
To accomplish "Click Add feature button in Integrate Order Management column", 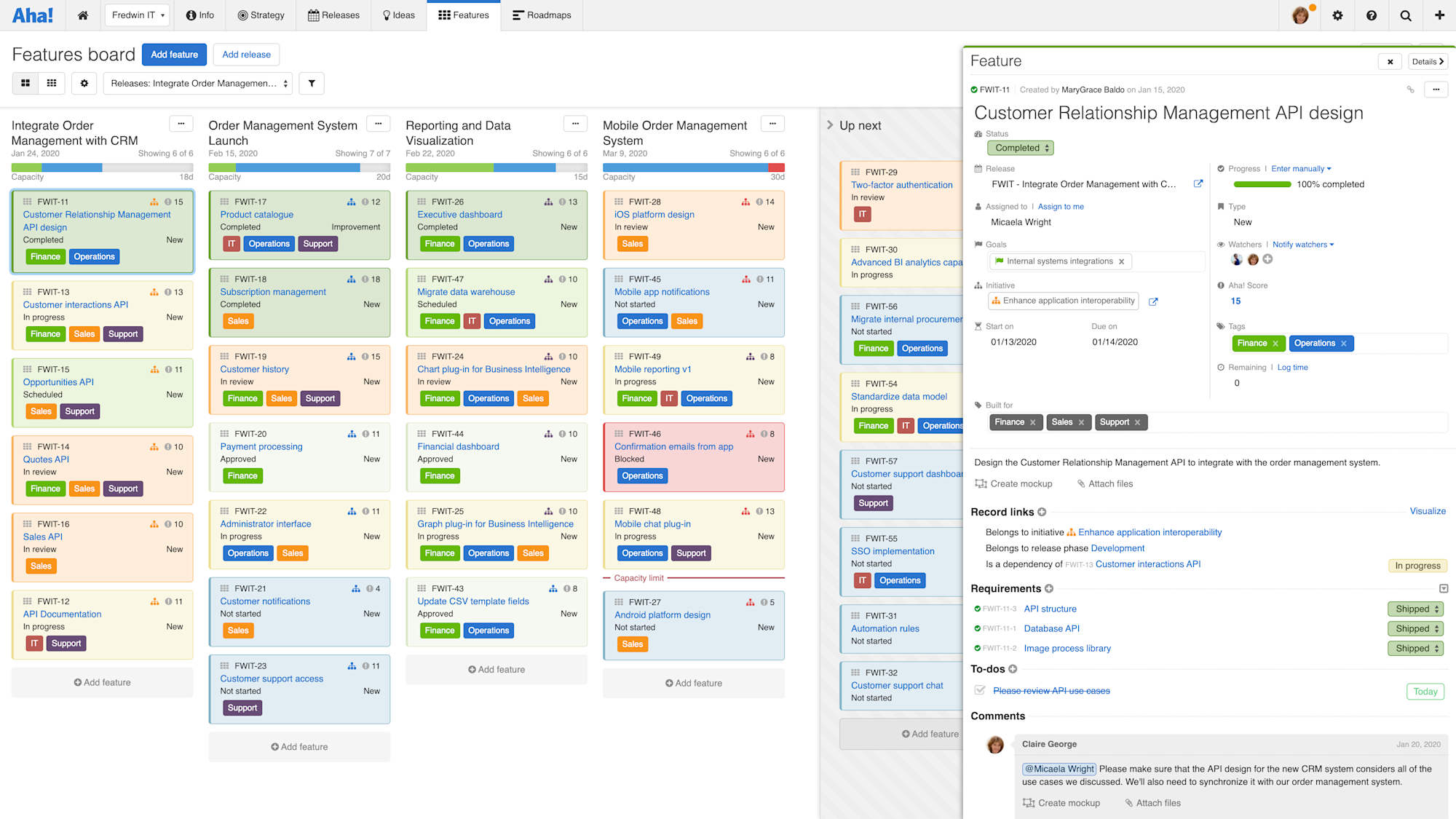I will [101, 682].
